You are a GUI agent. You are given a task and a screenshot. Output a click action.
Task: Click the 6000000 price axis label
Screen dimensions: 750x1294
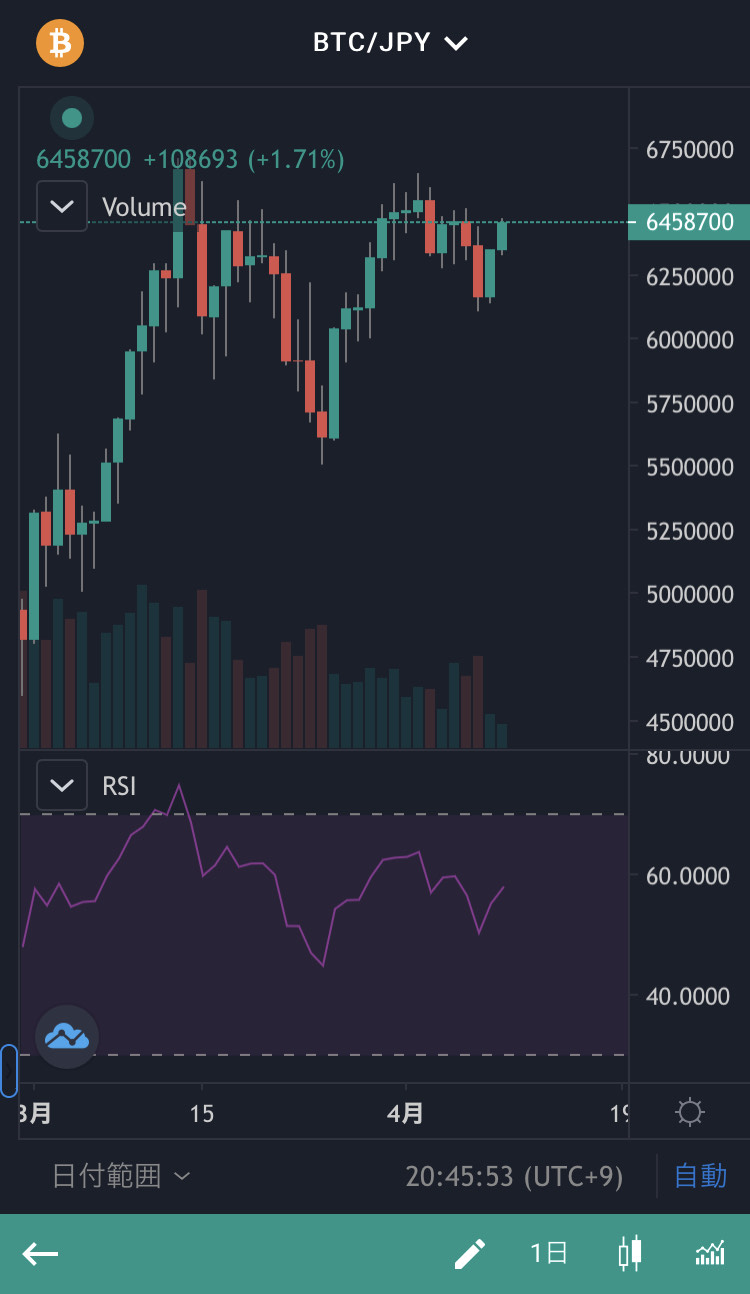690,340
